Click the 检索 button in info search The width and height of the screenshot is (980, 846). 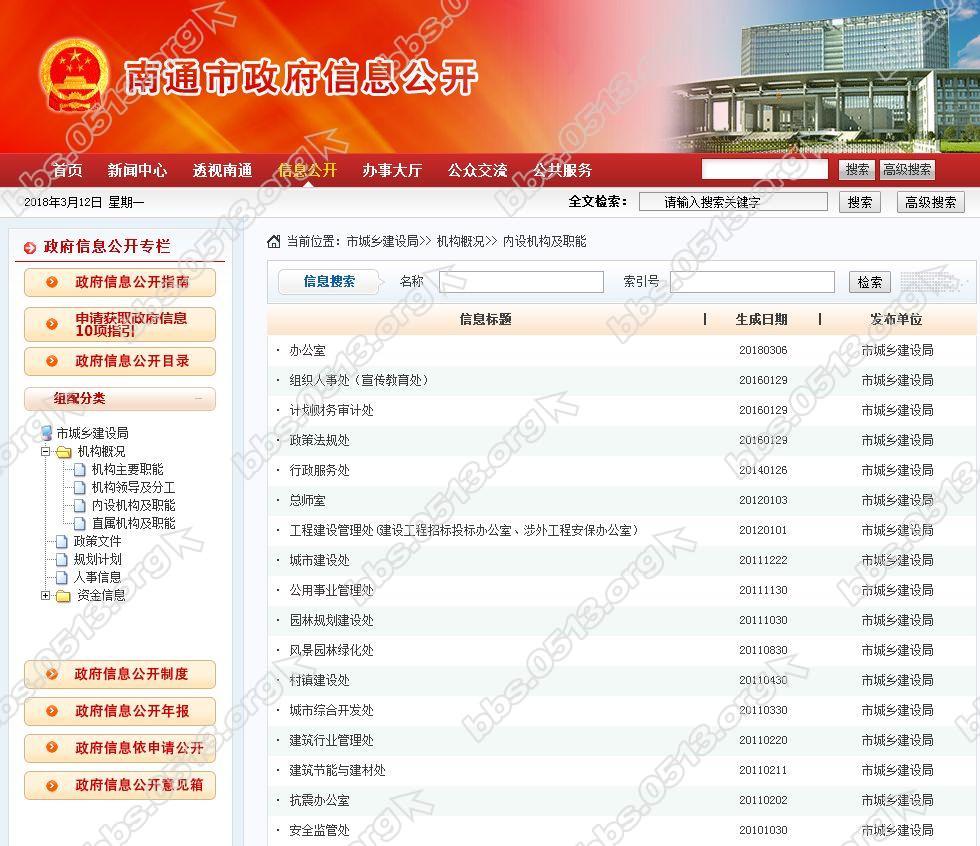point(869,282)
